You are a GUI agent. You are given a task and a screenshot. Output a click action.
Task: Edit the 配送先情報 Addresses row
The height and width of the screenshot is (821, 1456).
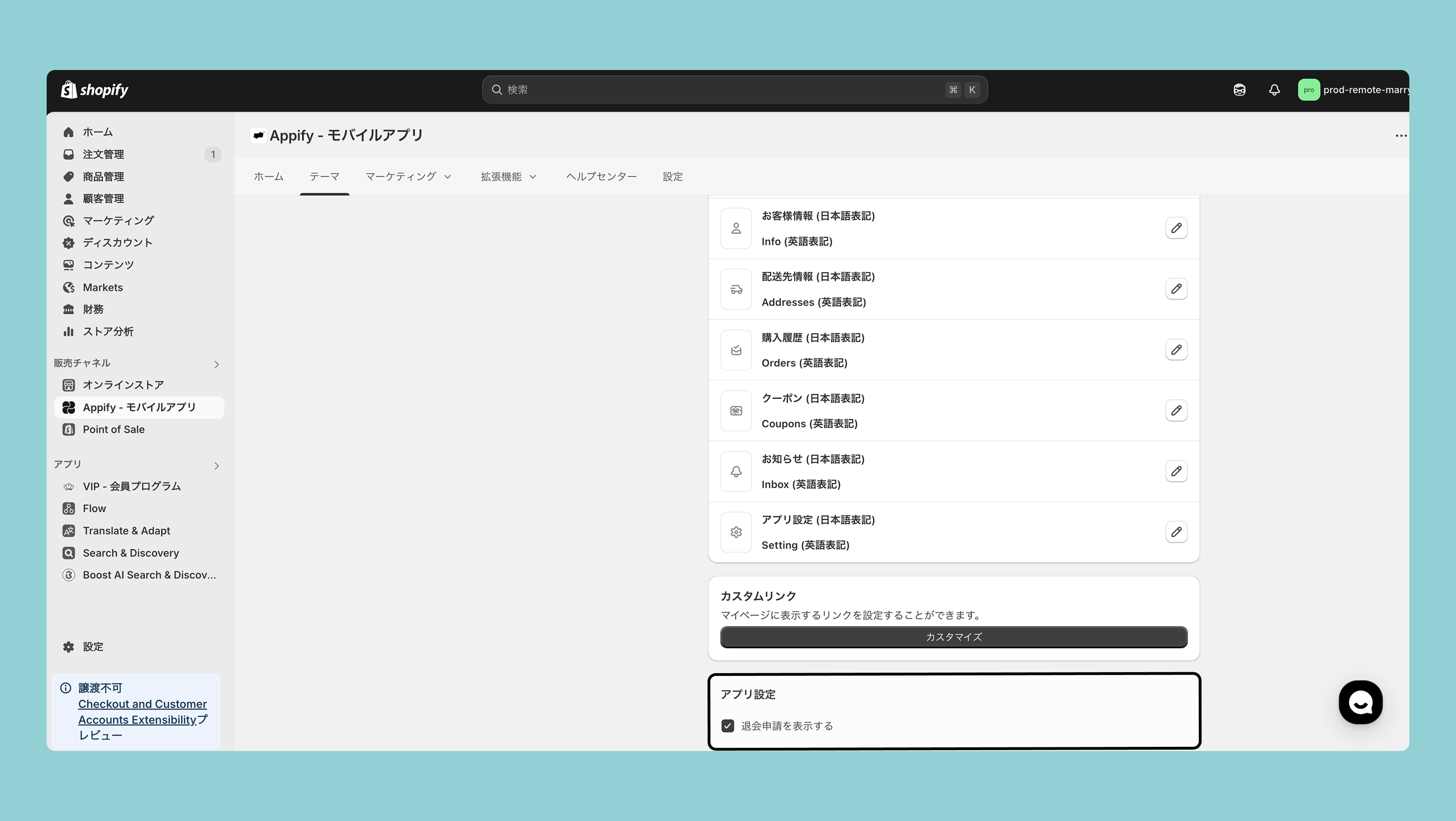[1176, 289]
